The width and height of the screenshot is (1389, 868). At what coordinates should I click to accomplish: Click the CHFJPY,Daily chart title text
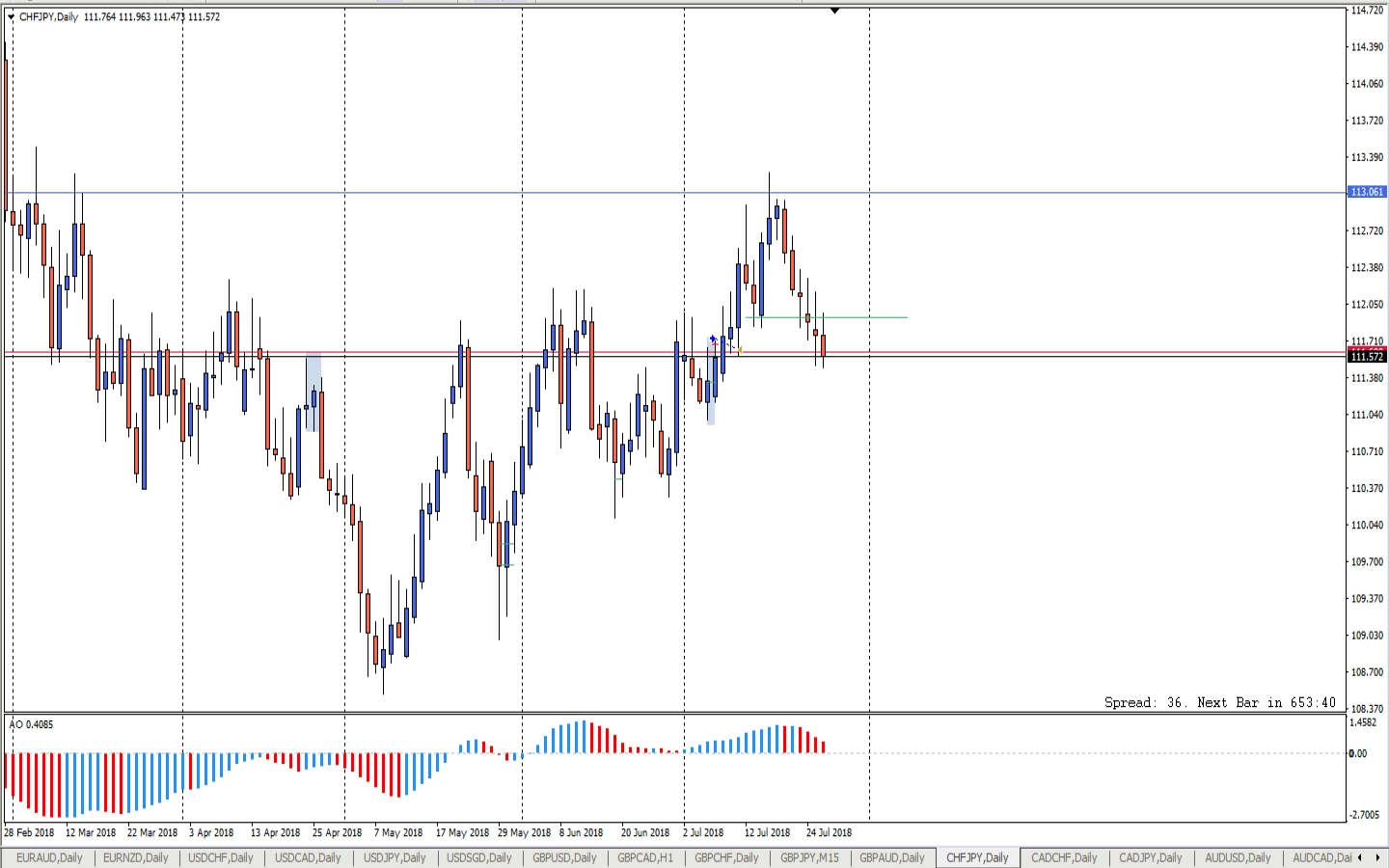tap(48, 16)
